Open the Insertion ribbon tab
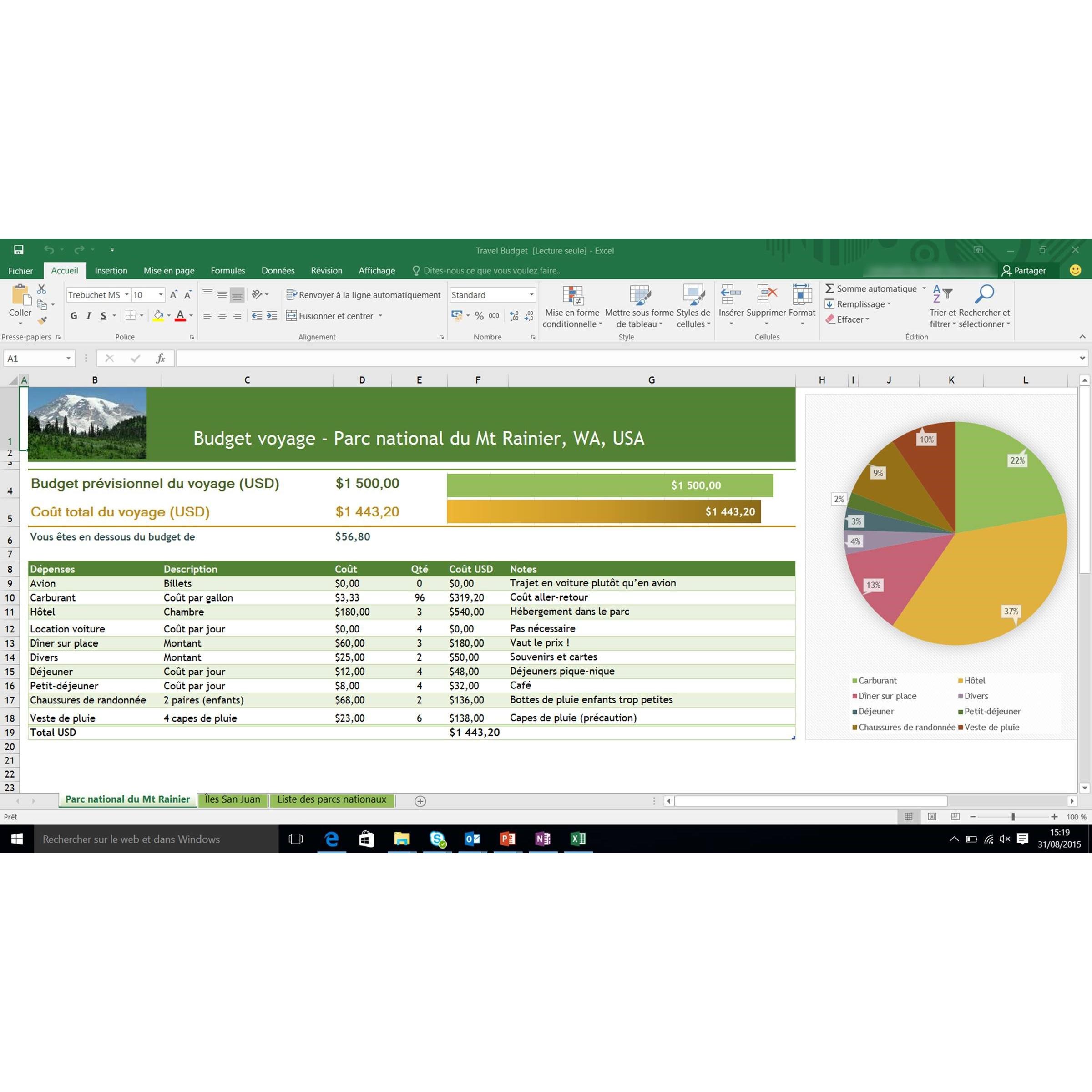This screenshot has width=1092, height=1092. 111,271
